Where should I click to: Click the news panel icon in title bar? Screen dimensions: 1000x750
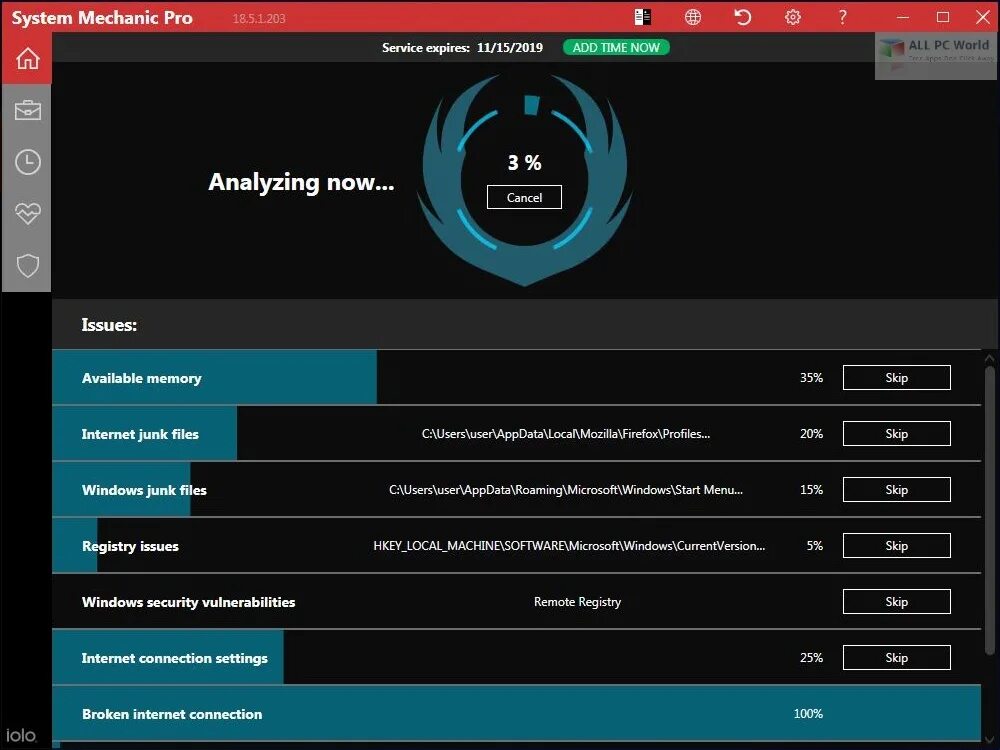(642, 17)
